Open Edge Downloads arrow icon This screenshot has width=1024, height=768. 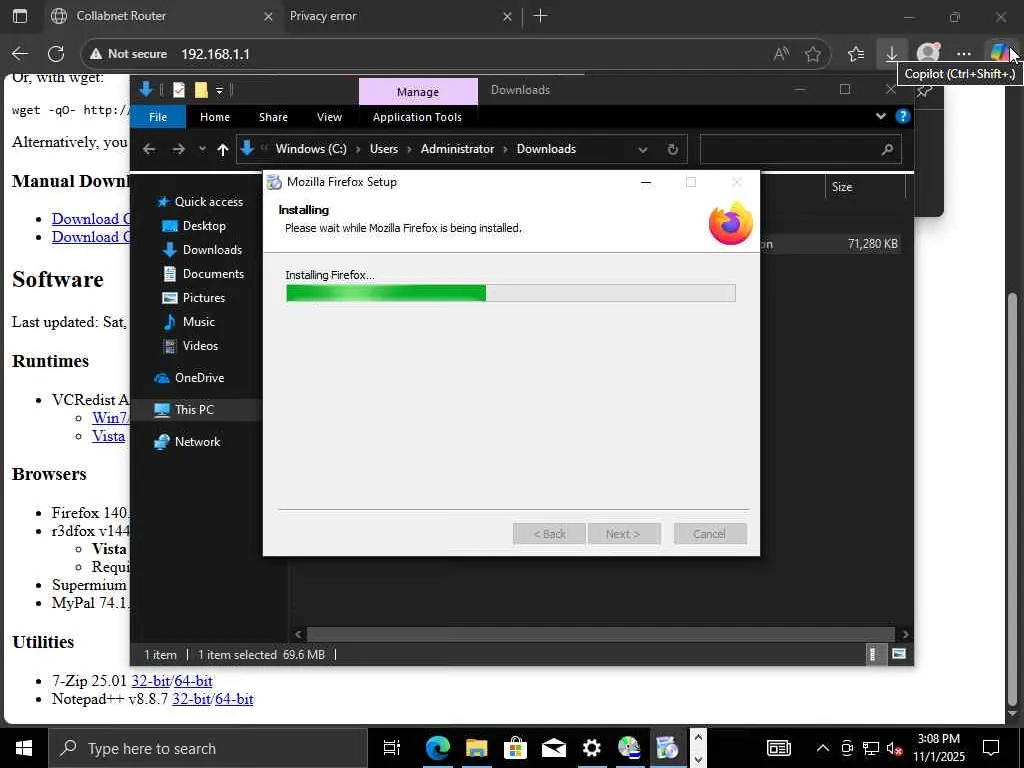coord(891,54)
